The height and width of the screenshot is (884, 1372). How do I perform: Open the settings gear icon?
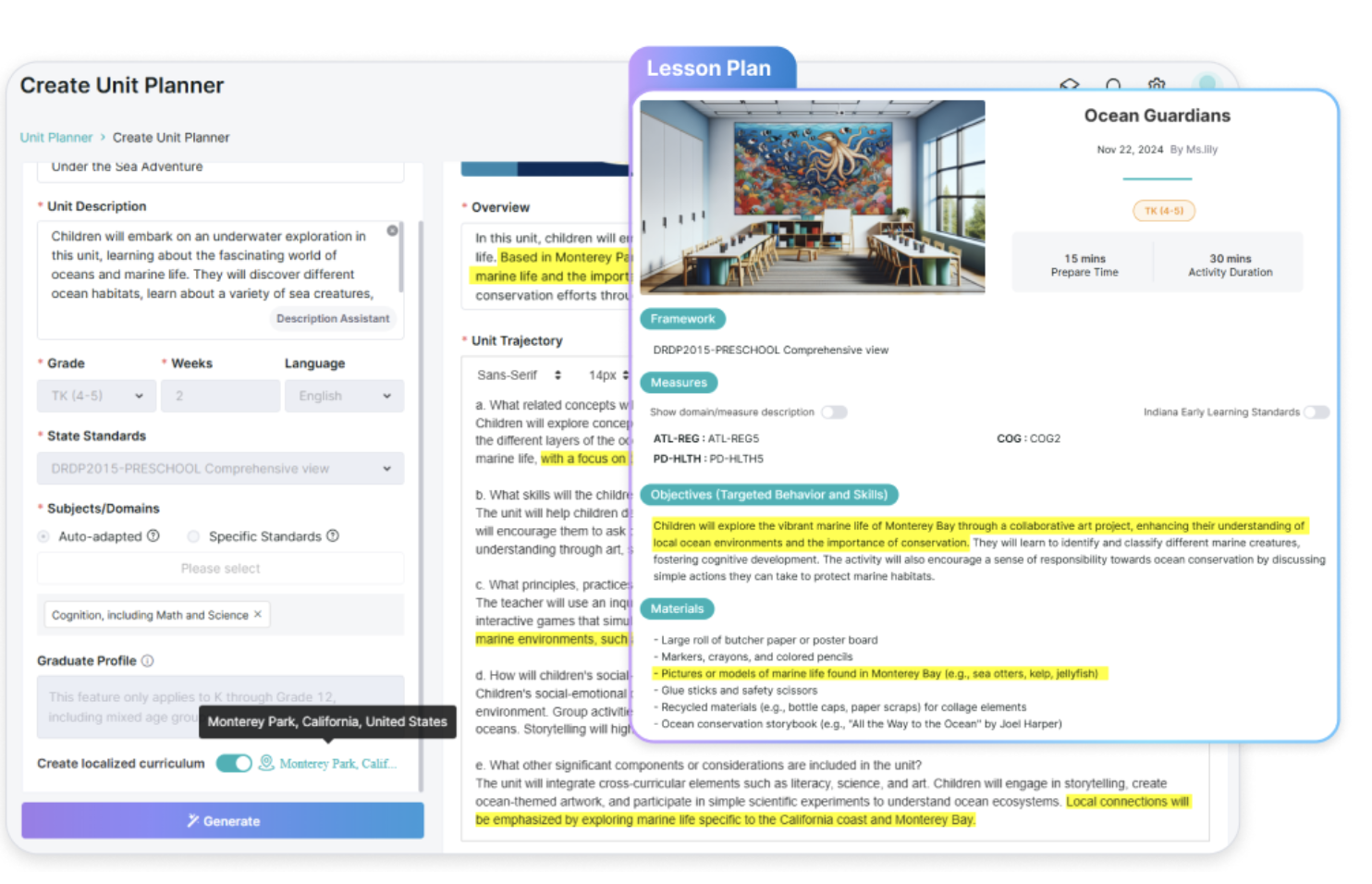[x=1157, y=85]
